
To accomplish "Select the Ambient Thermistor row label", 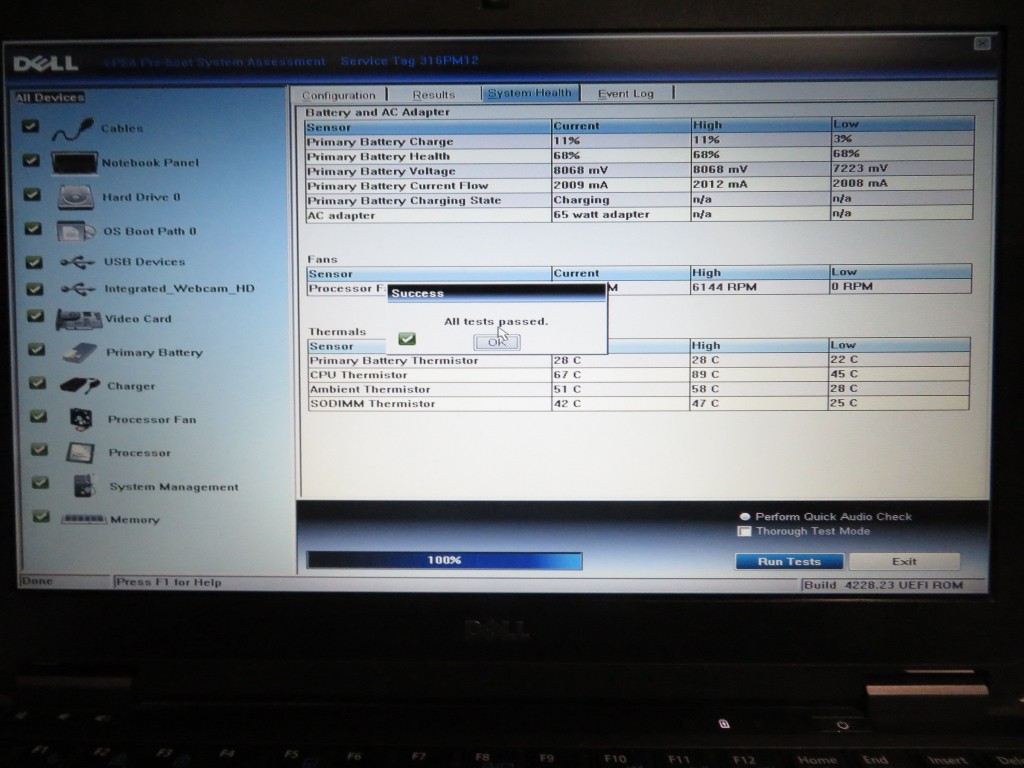I will (x=370, y=389).
